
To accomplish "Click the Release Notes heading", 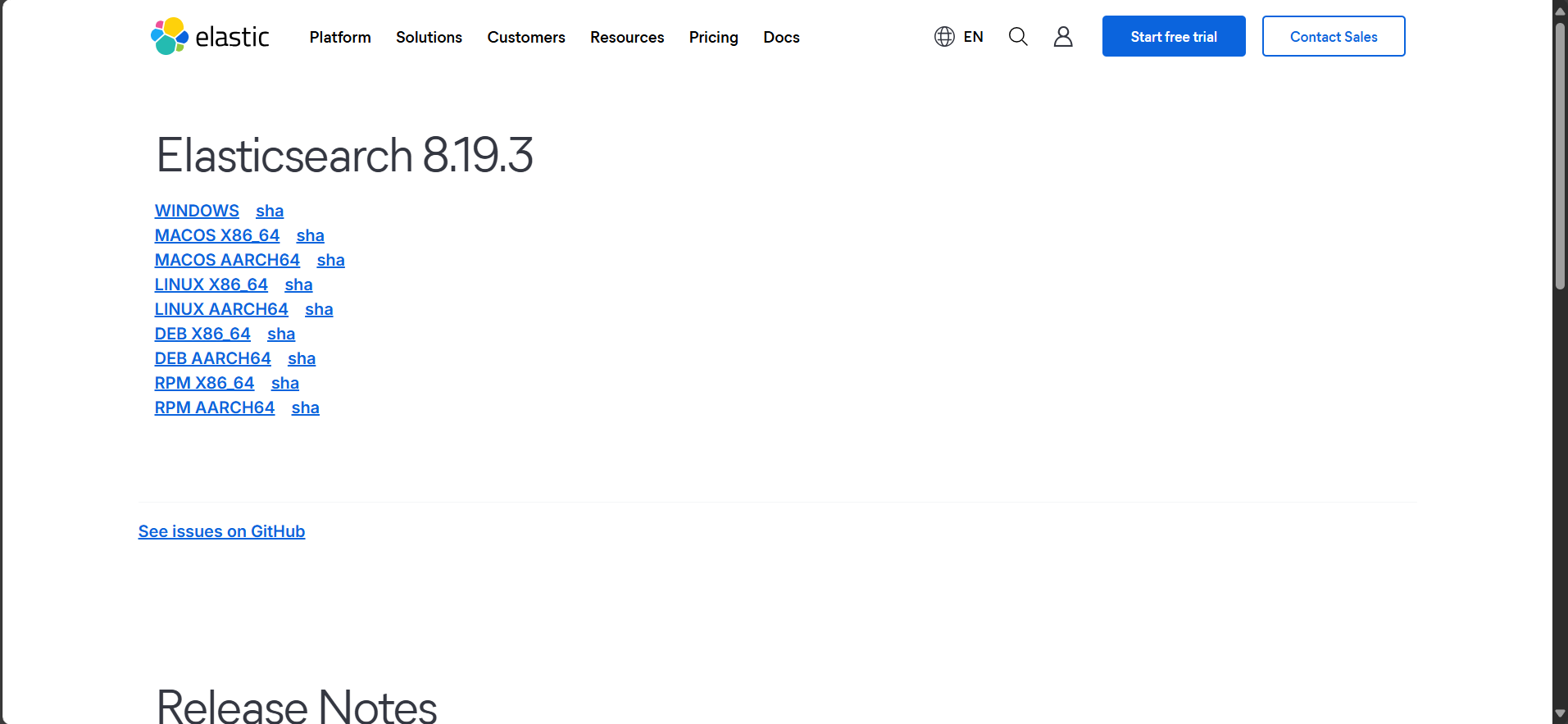I will pyautogui.click(x=297, y=705).
